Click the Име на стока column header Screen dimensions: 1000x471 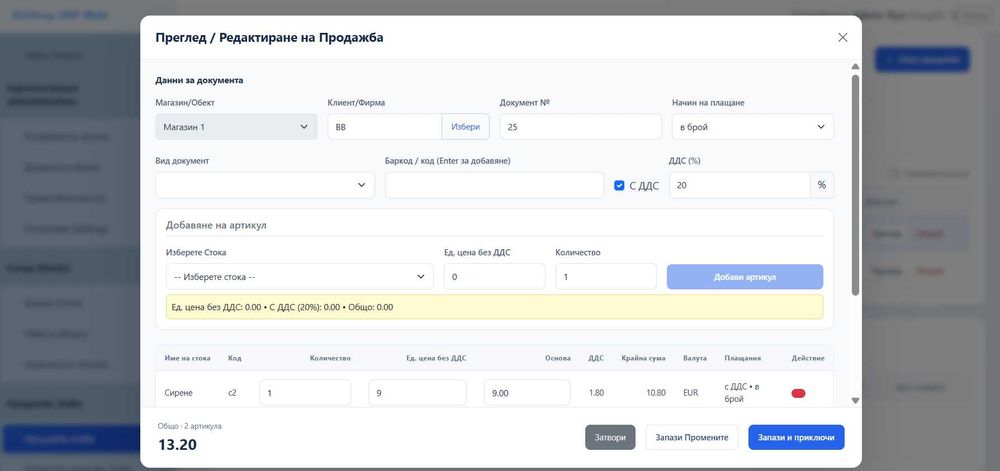[x=188, y=358]
